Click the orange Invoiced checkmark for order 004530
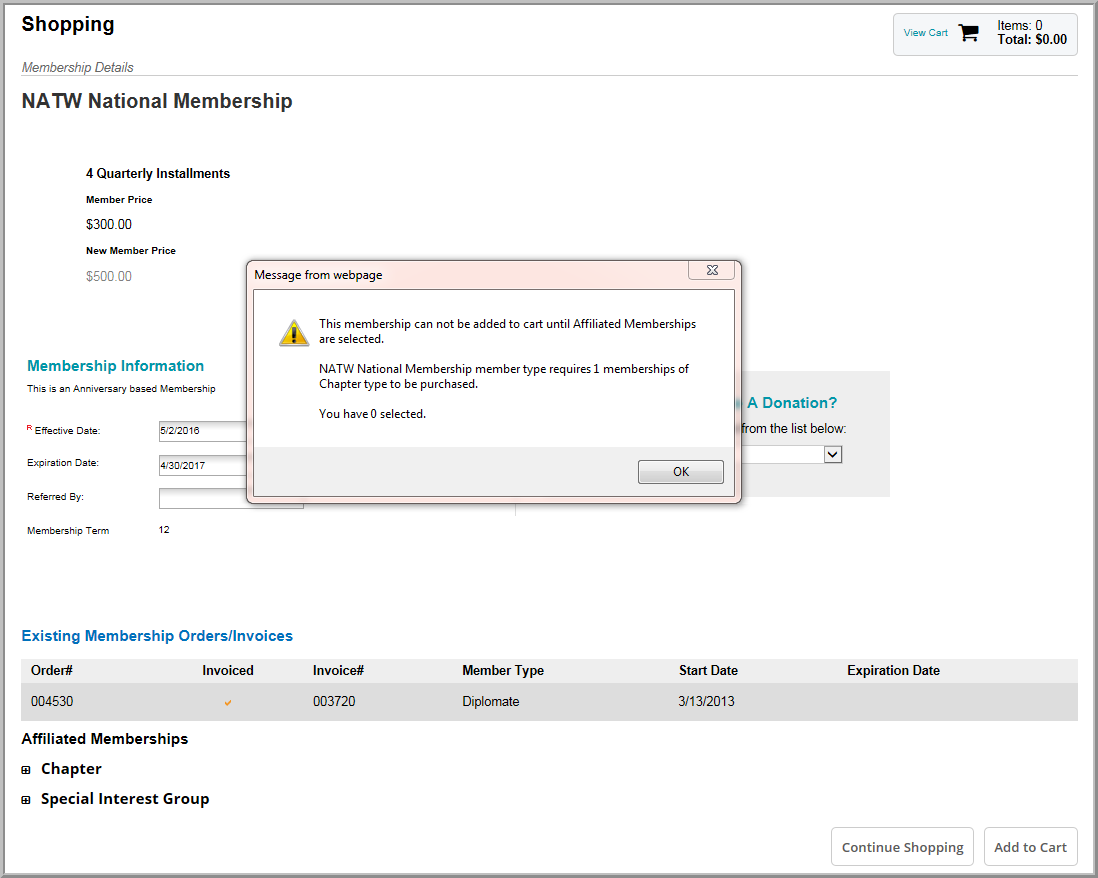This screenshot has width=1098, height=878. 228,702
